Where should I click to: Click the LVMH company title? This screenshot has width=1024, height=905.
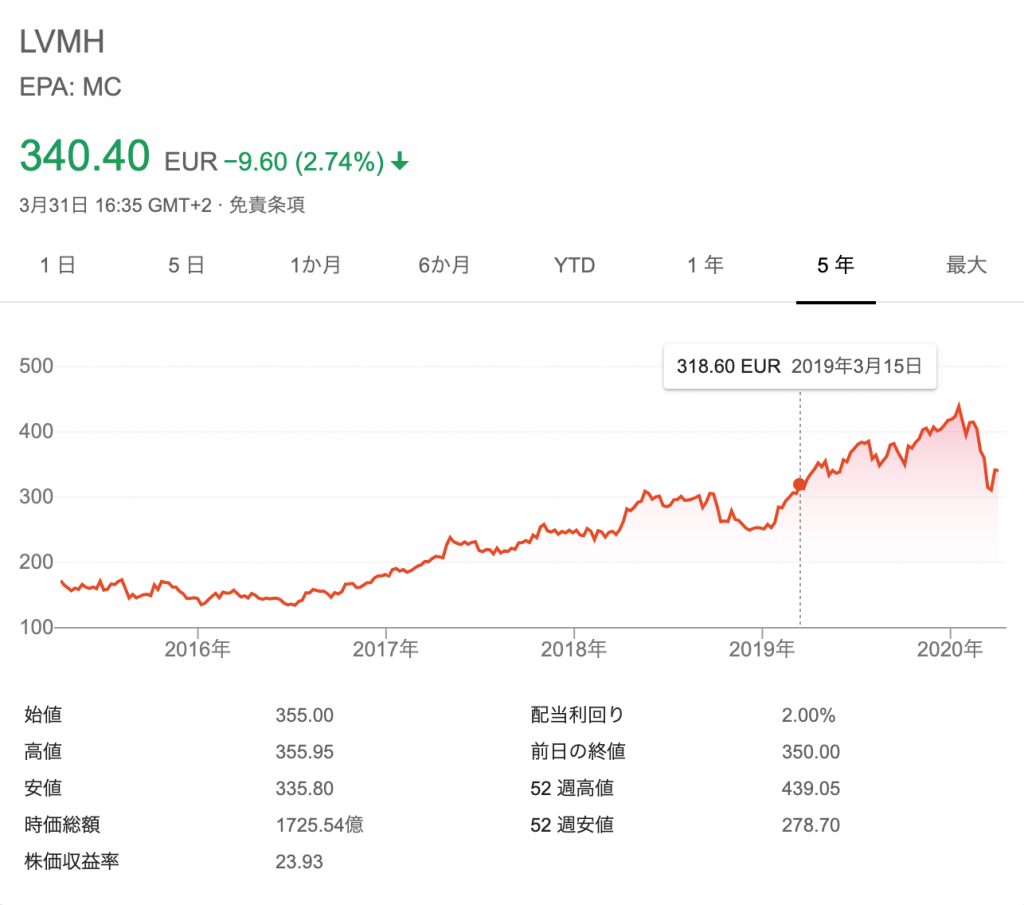click(62, 42)
